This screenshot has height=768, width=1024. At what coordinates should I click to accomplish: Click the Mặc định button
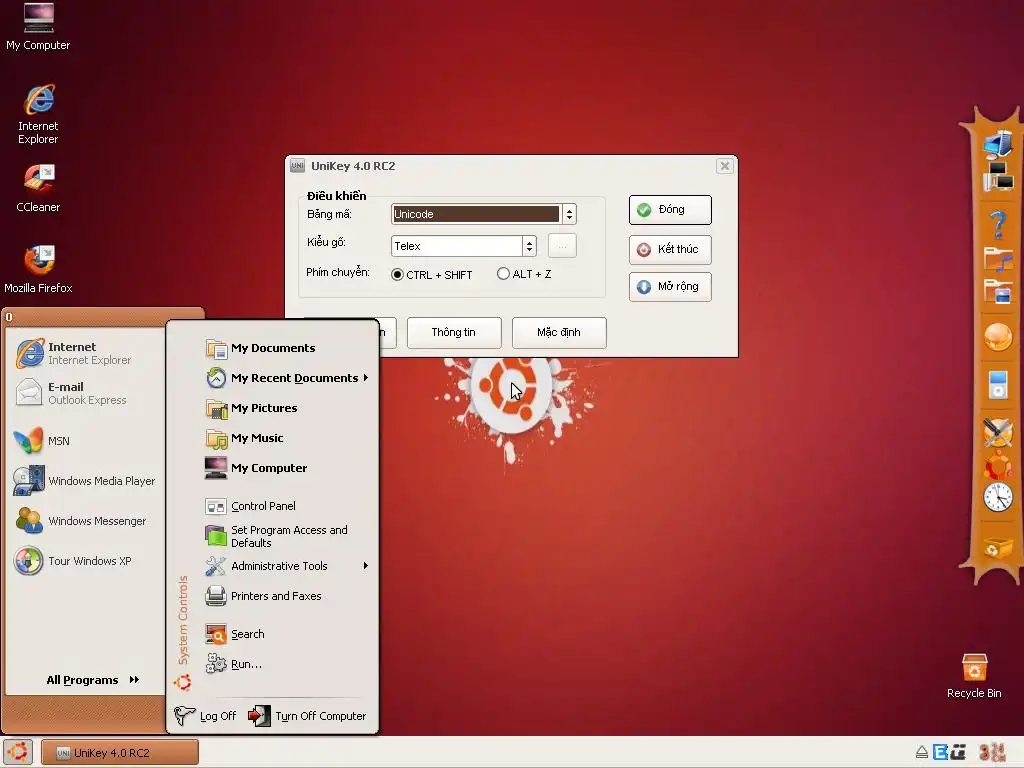[x=559, y=332]
